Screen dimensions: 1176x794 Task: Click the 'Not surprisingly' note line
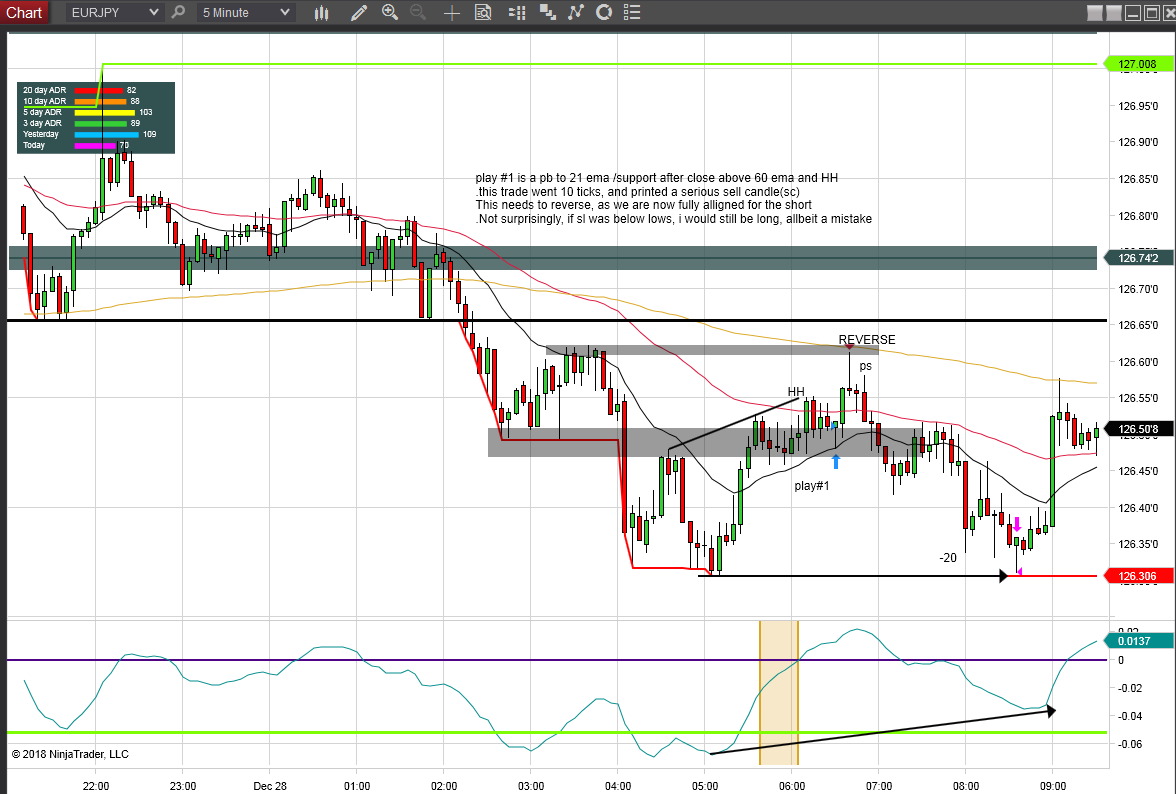click(674, 219)
